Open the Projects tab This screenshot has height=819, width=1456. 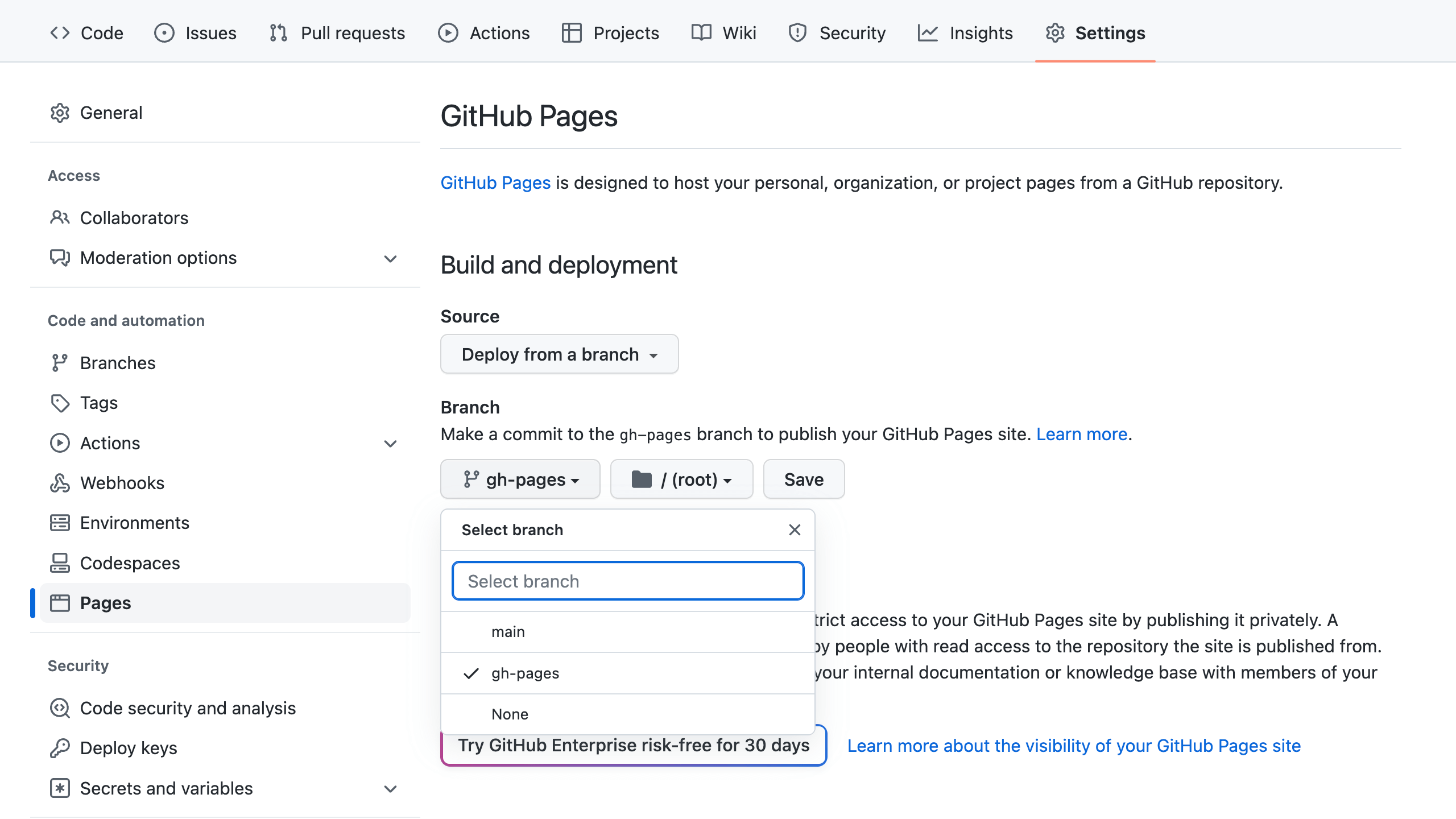[610, 33]
